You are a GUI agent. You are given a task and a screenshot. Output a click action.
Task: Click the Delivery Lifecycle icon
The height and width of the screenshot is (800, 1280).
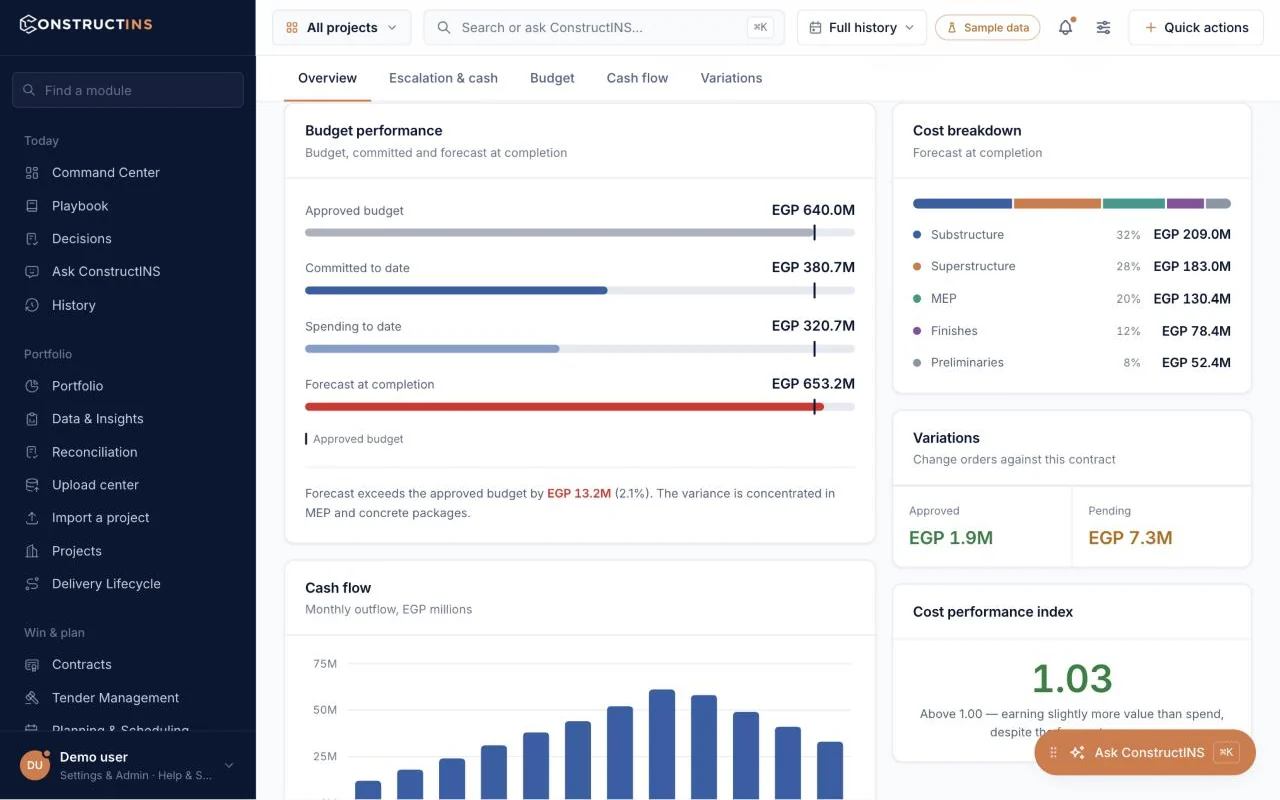[32, 584]
